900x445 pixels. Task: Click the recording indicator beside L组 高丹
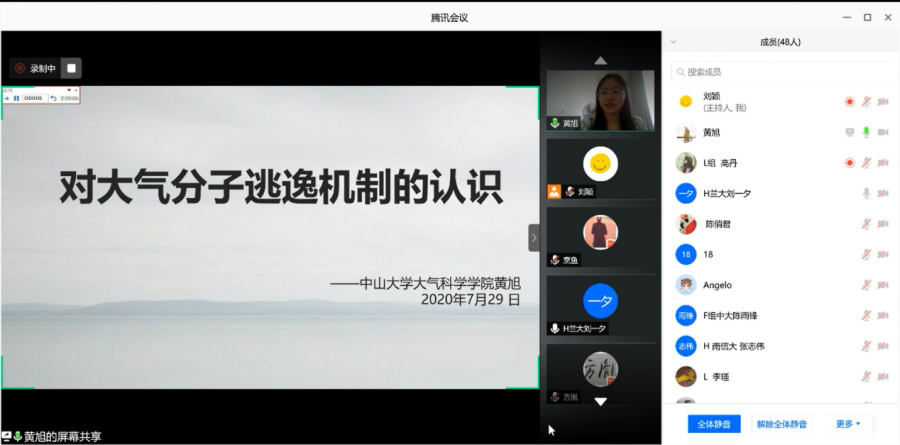[x=849, y=162]
